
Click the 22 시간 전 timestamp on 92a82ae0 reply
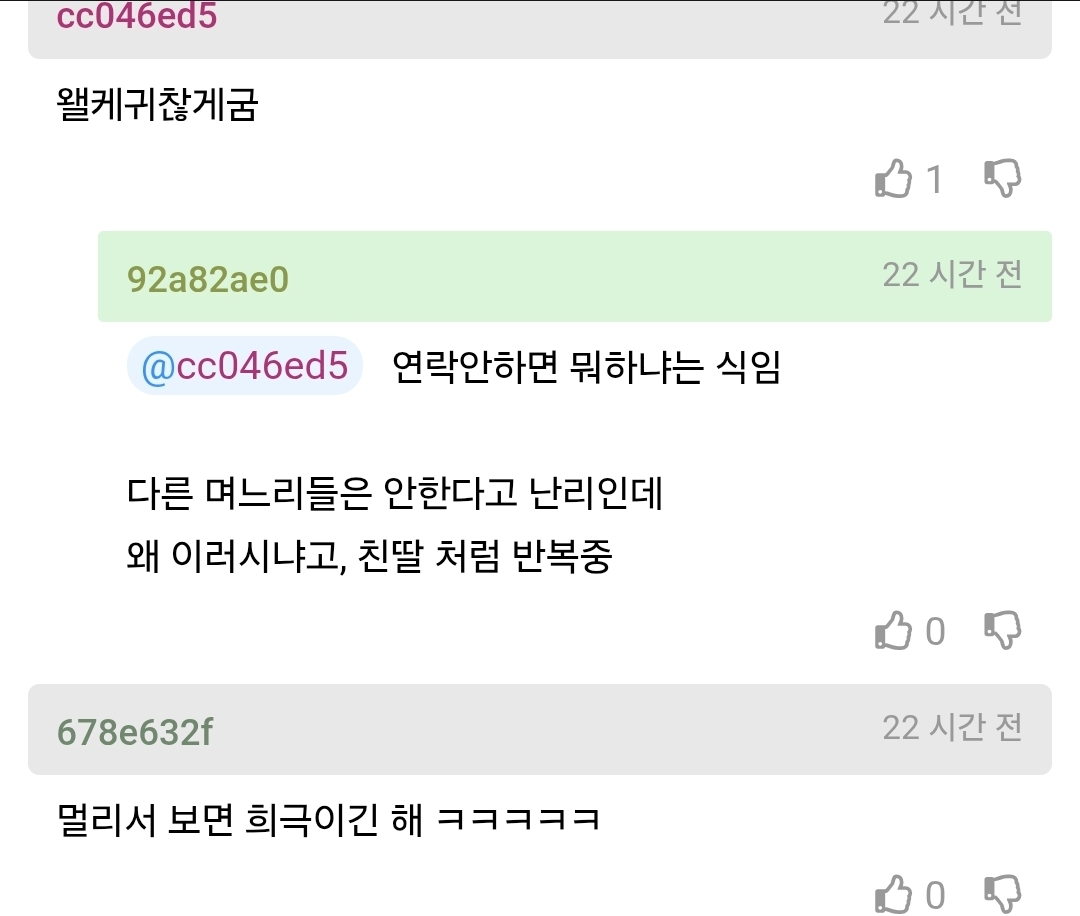953,275
